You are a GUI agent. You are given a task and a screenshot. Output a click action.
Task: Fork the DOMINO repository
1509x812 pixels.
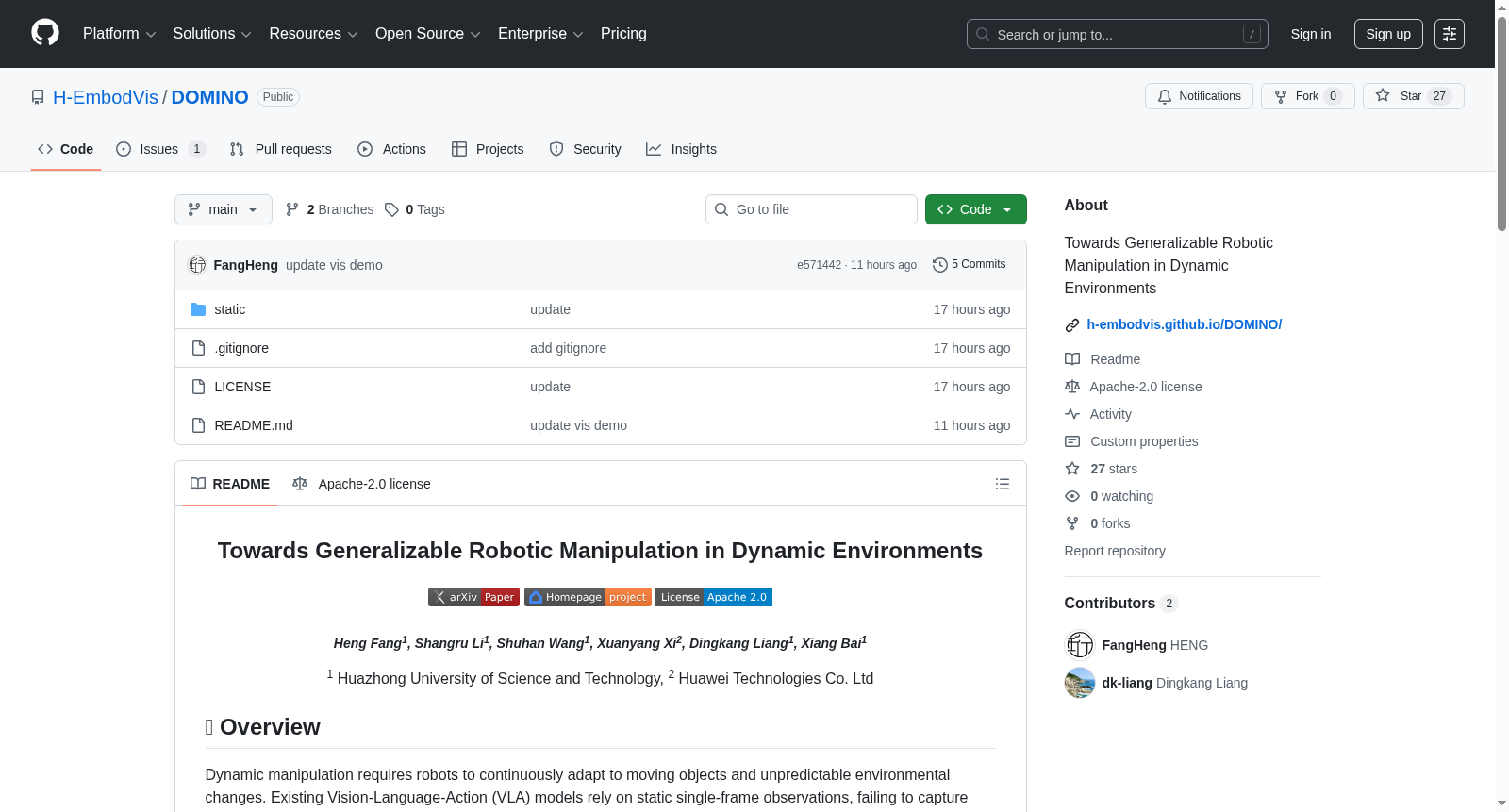coord(1307,96)
